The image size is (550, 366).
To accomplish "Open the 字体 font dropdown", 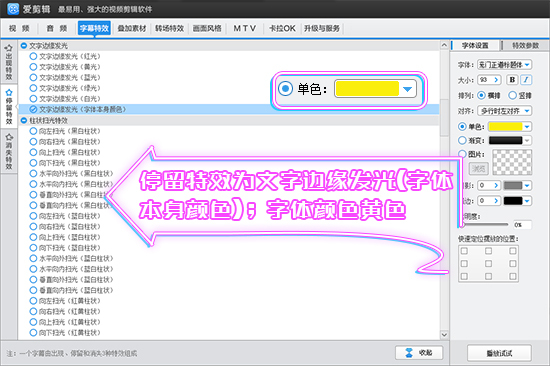I will pos(505,65).
